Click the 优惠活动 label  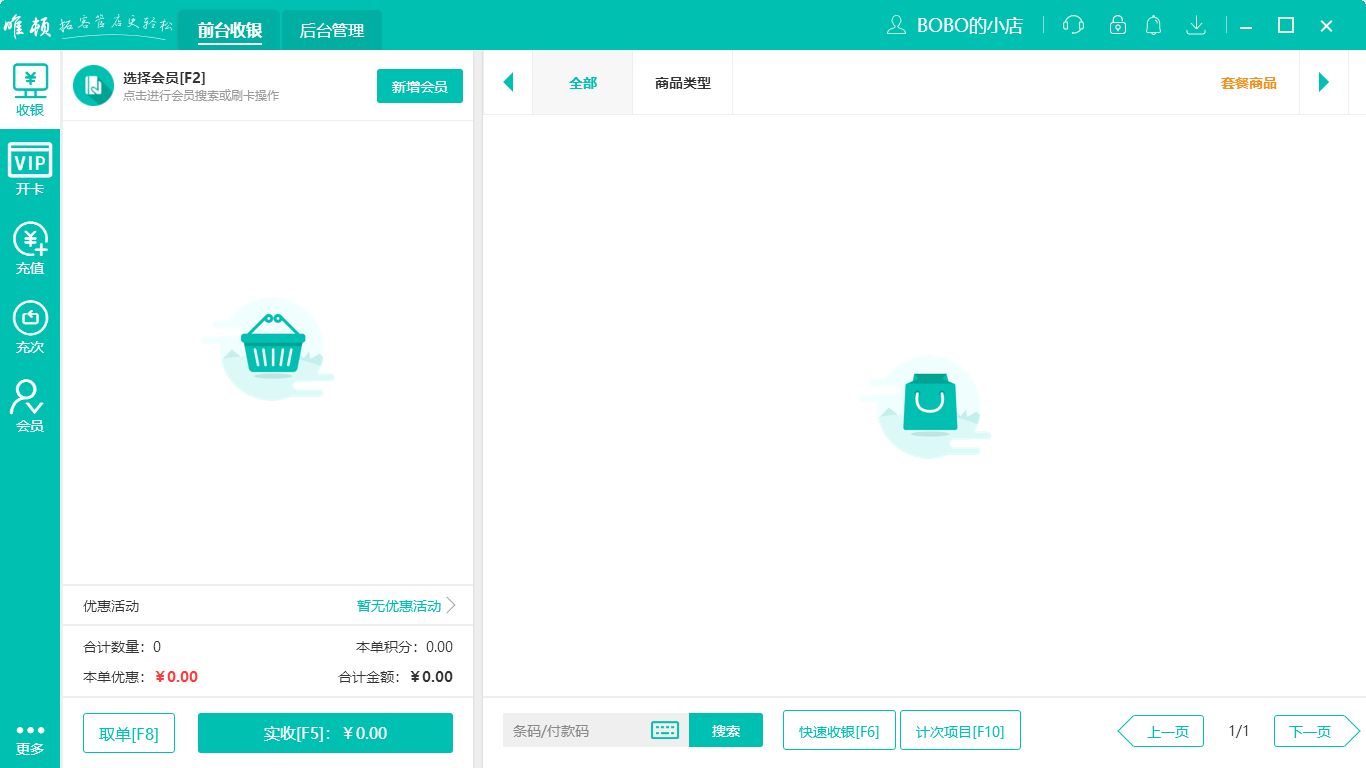[x=111, y=606]
